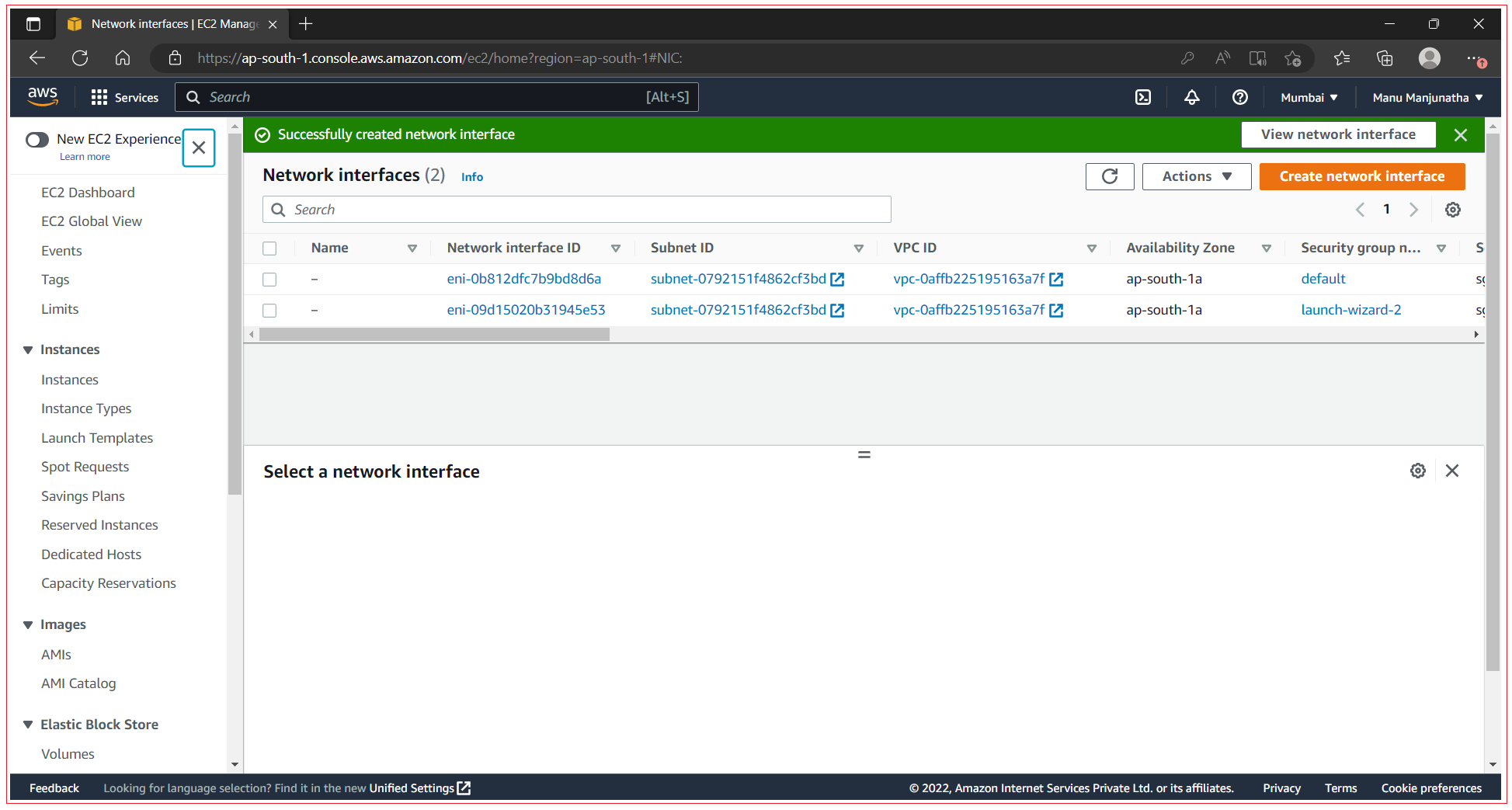
Task: Check the eni-0b812dfc7b9bd8d6a row checkbox
Action: point(269,280)
